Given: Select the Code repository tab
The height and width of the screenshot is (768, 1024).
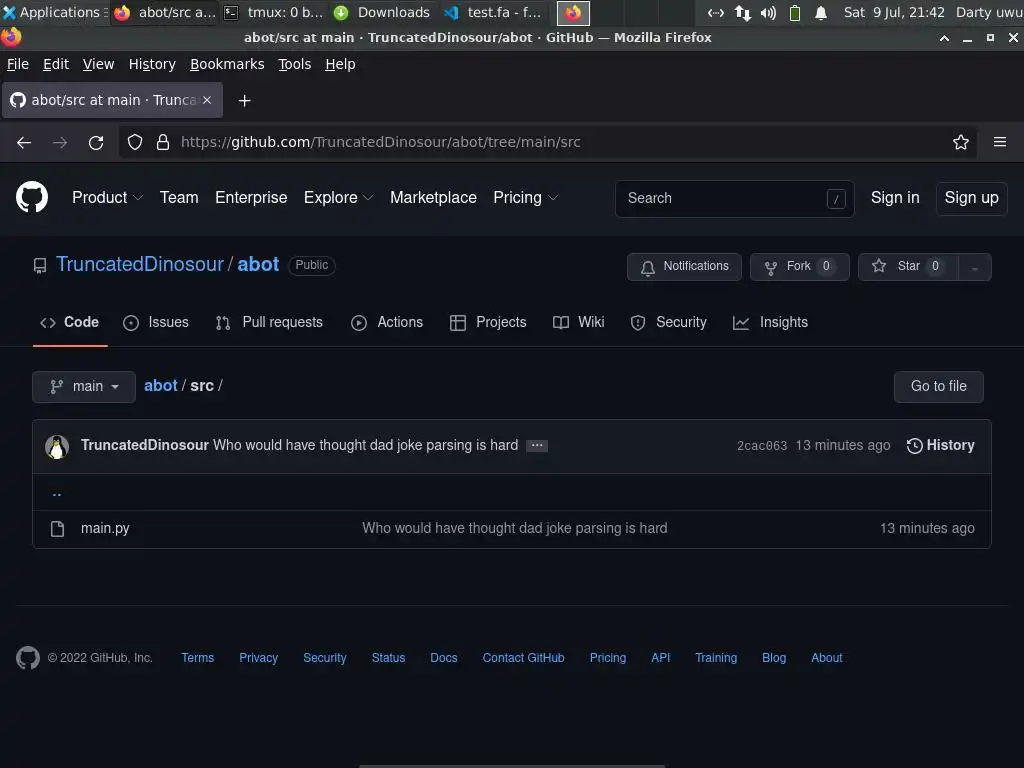Looking at the screenshot, I should tap(70, 322).
